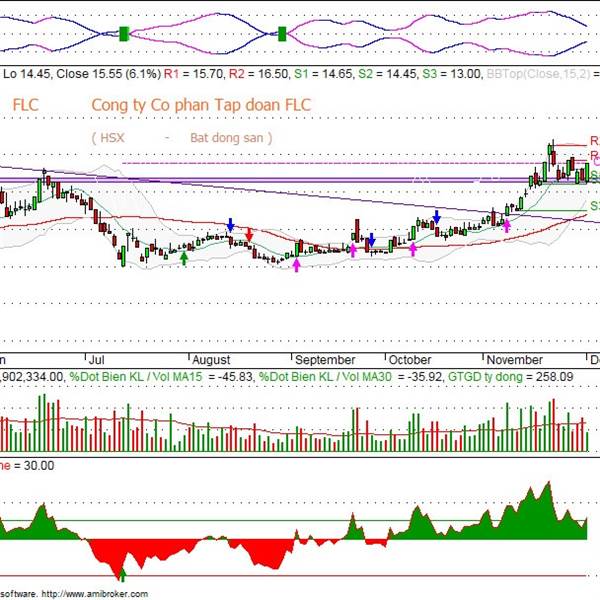The width and height of the screenshot is (600, 600).
Task: Click the magenta up arrow under the tall red mid-September candle
Action: (x=353, y=250)
